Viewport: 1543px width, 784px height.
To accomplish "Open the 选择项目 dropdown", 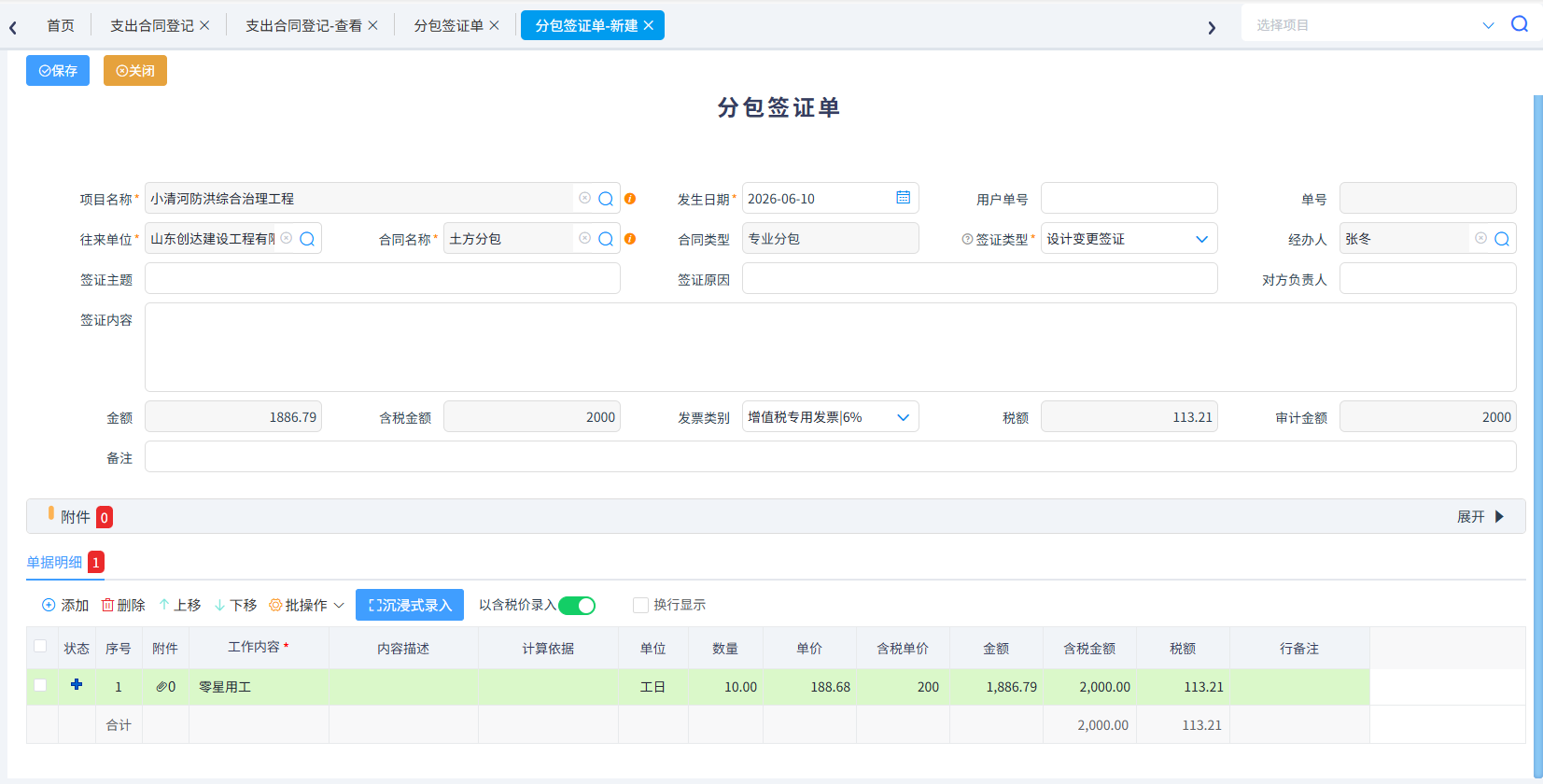I will (1488, 25).
